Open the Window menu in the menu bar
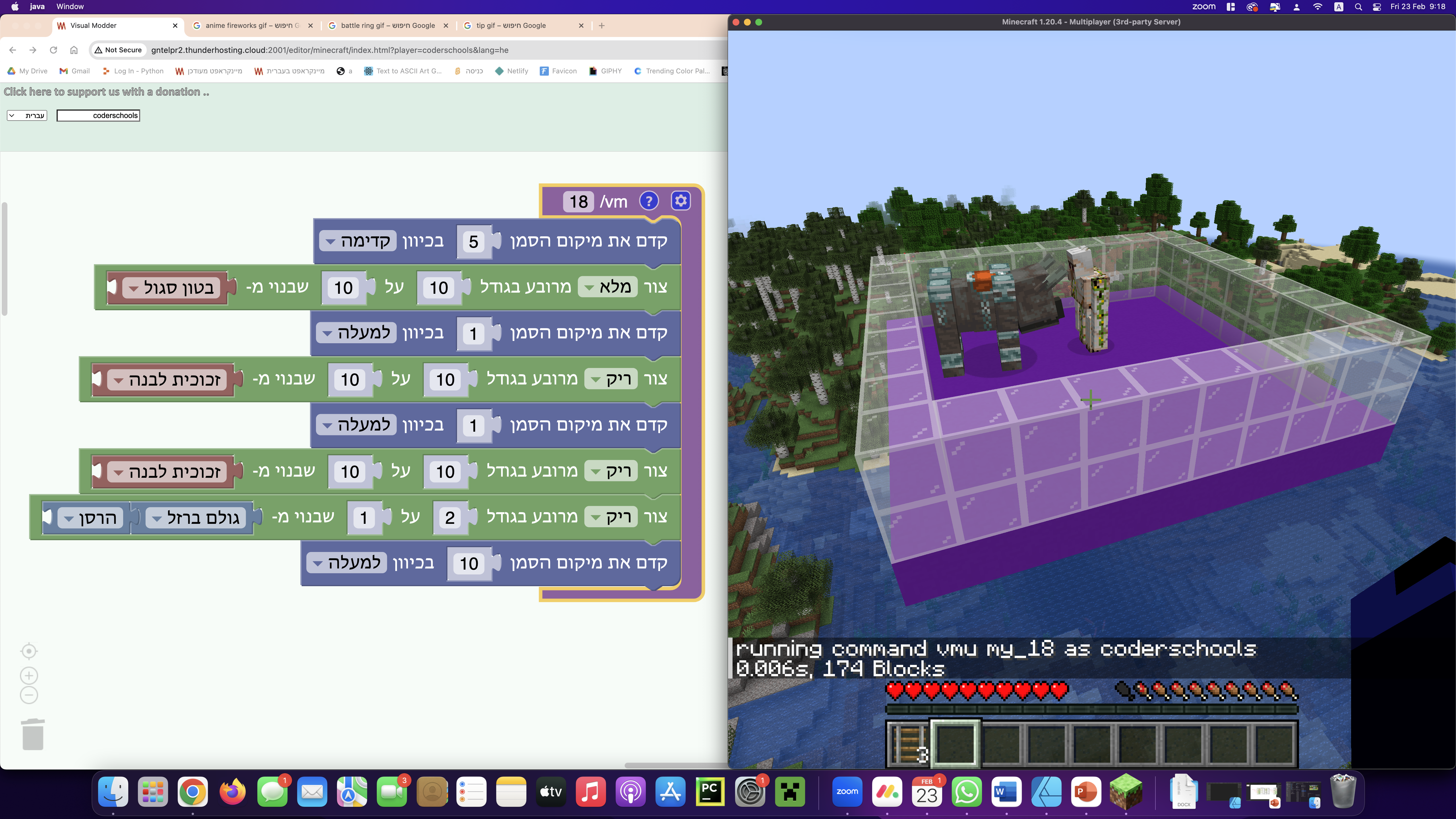The width and height of the screenshot is (1456, 819). [x=70, y=7]
